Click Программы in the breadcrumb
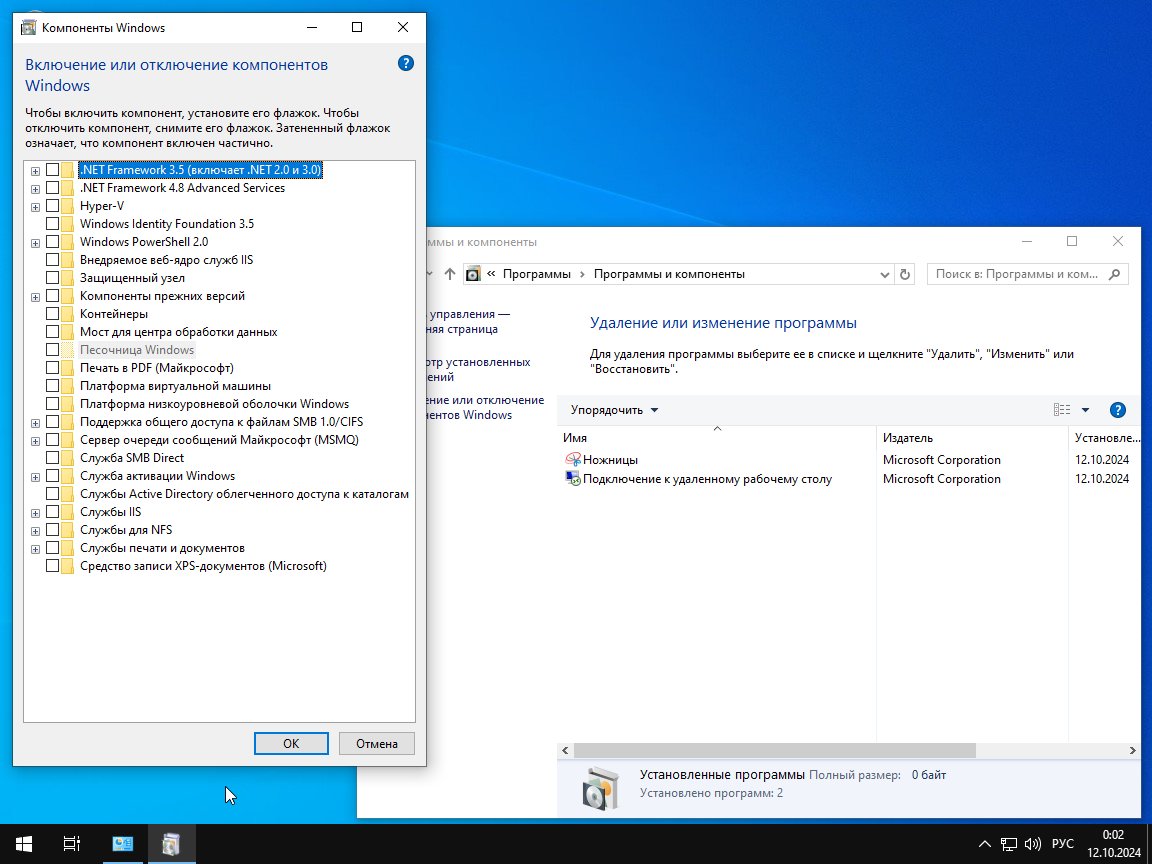Image resolution: width=1152 pixels, height=864 pixels. [536, 274]
